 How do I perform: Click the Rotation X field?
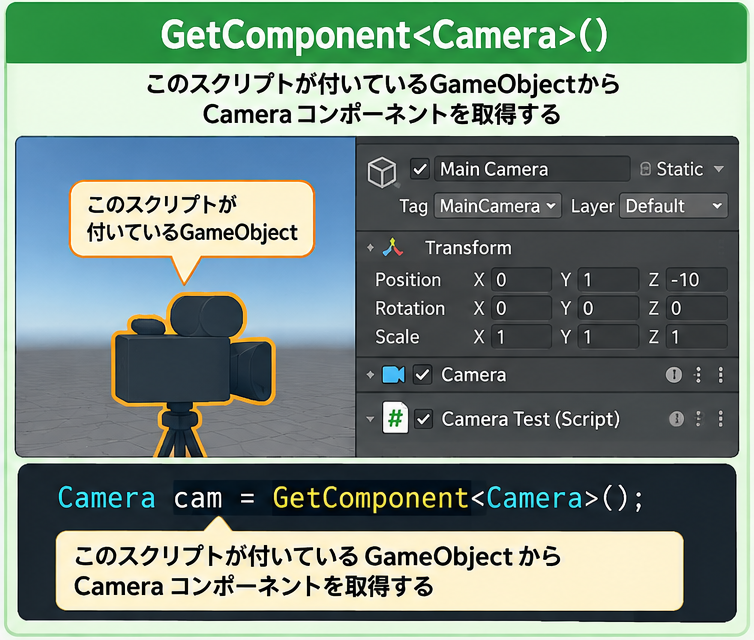pos(521,308)
